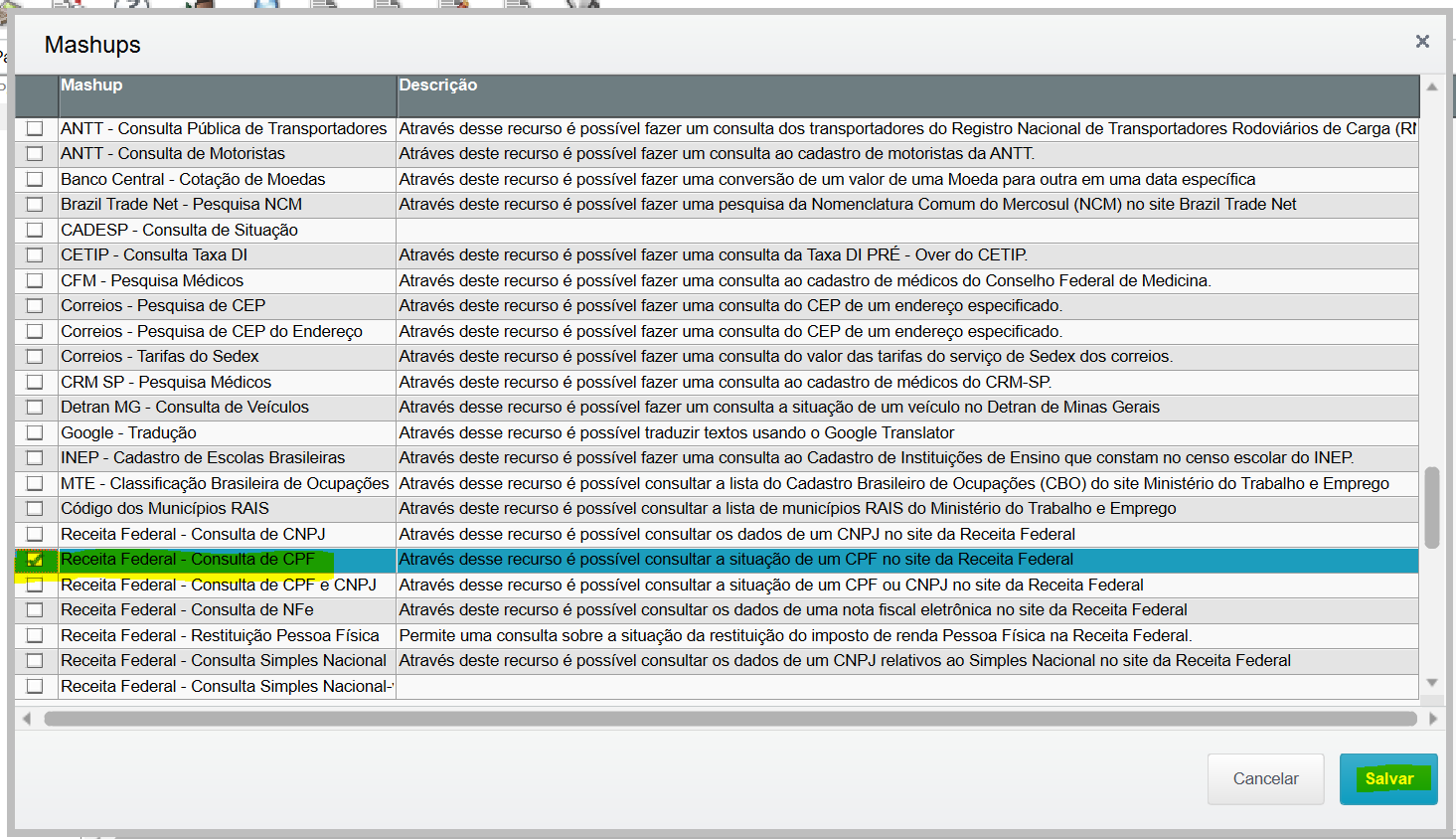1456x839 pixels.
Task: Click the vertical scrollbar down arrow
Action: click(x=1432, y=683)
